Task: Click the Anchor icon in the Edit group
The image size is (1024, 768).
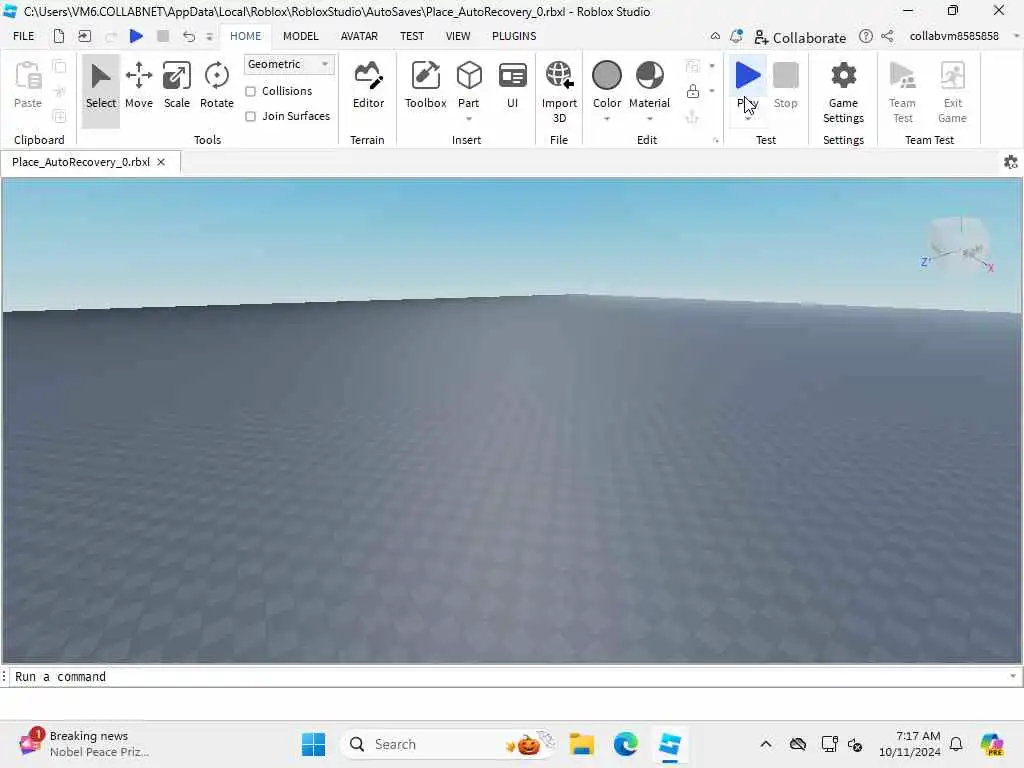Action: point(692,117)
